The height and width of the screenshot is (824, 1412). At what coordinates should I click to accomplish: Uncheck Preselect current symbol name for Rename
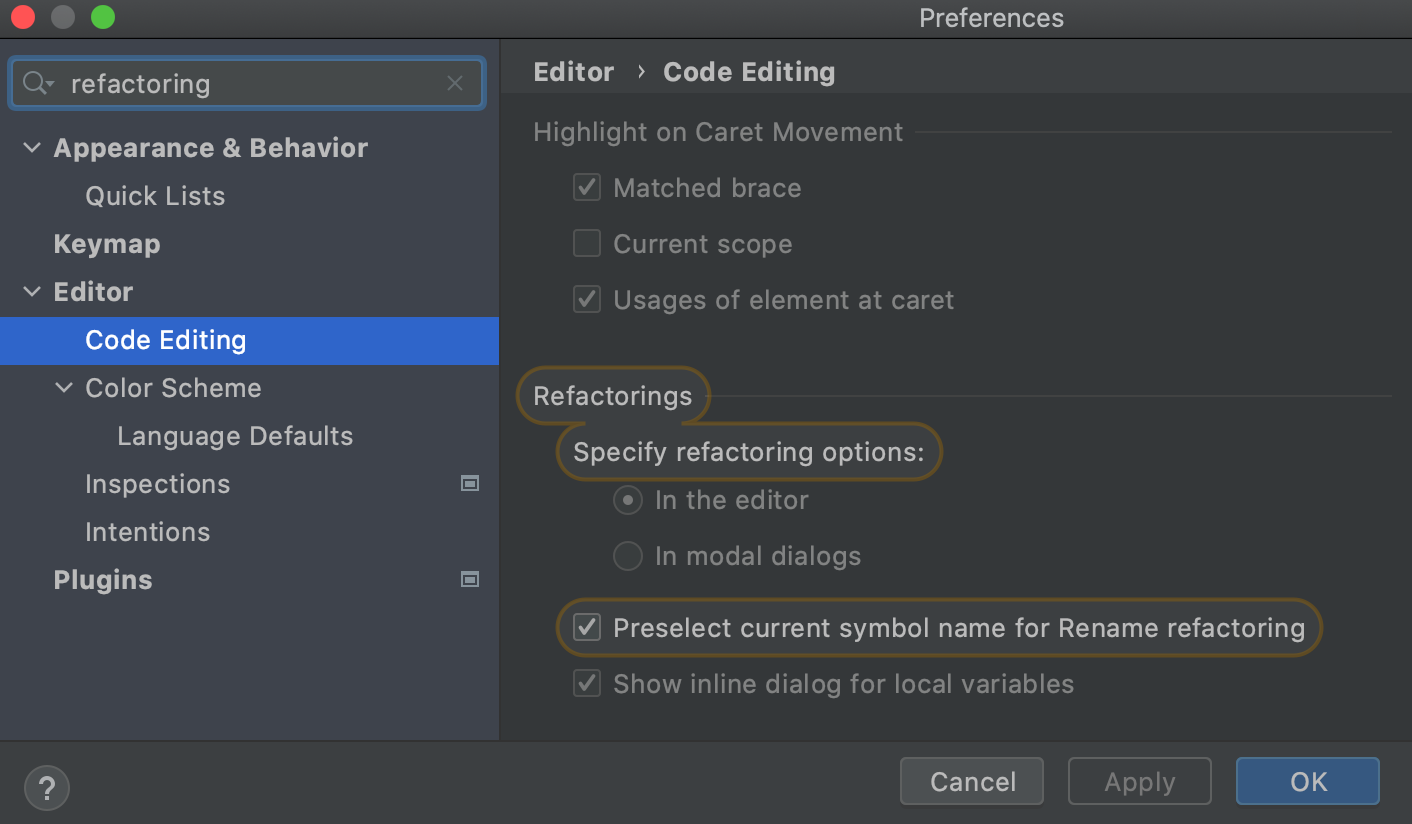point(587,628)
